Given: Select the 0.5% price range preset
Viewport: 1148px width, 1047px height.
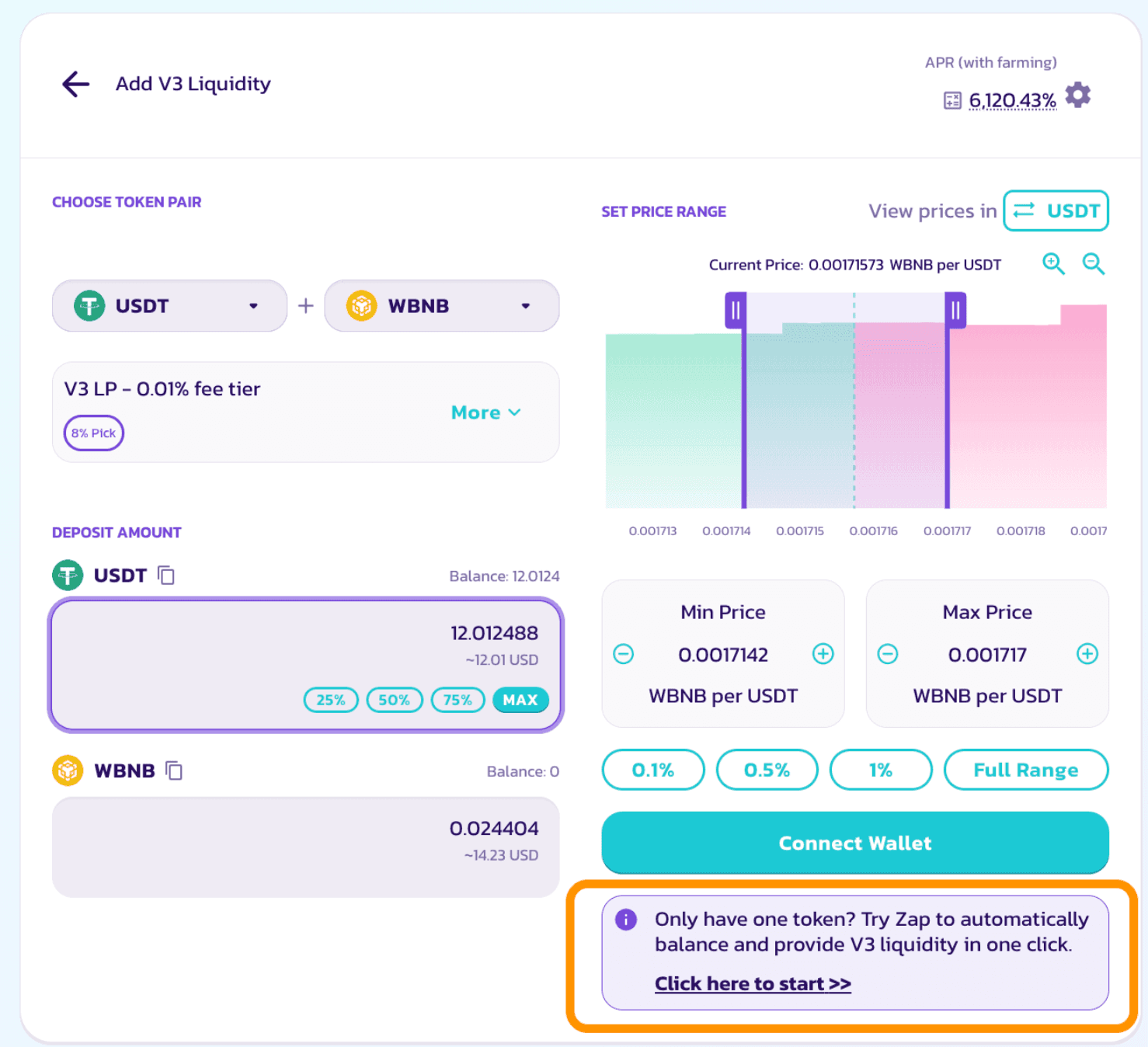Looking at the screenshot, I should [x=767, y=770].
